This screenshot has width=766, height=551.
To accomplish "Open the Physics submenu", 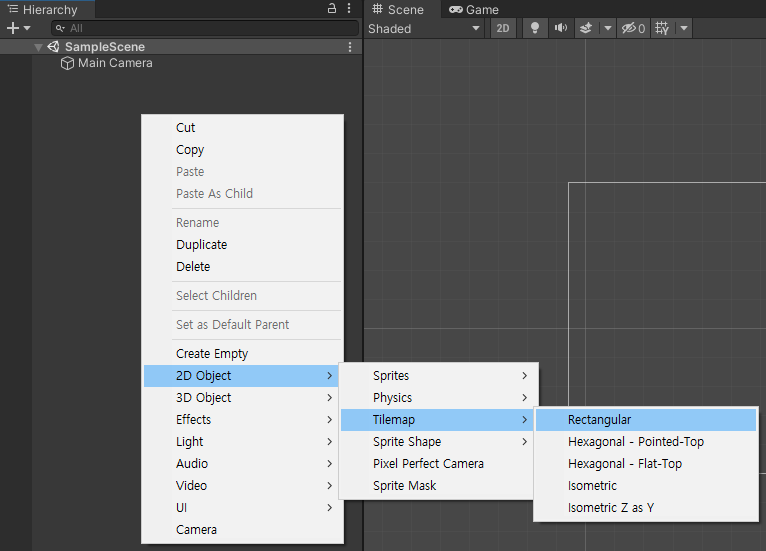I will (x=438, y=398).
